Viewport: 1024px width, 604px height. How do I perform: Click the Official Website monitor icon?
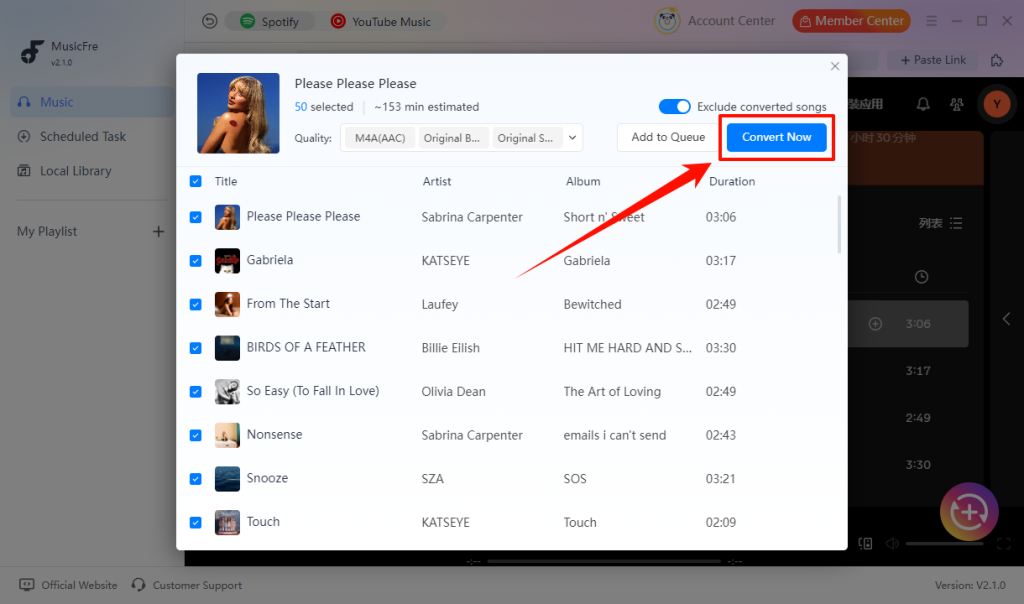27,585
